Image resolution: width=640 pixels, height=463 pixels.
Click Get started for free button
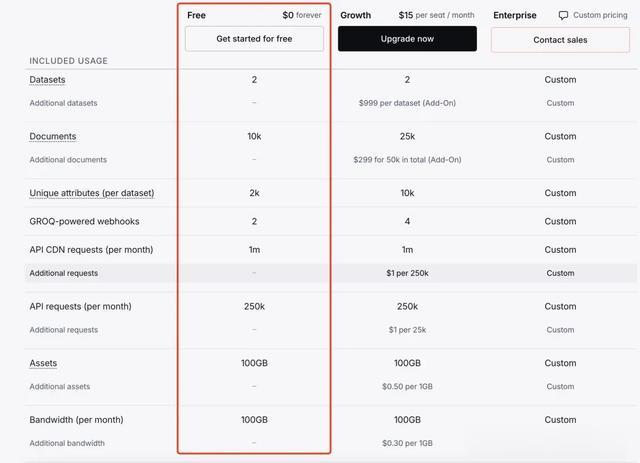(x=254, y=39)
